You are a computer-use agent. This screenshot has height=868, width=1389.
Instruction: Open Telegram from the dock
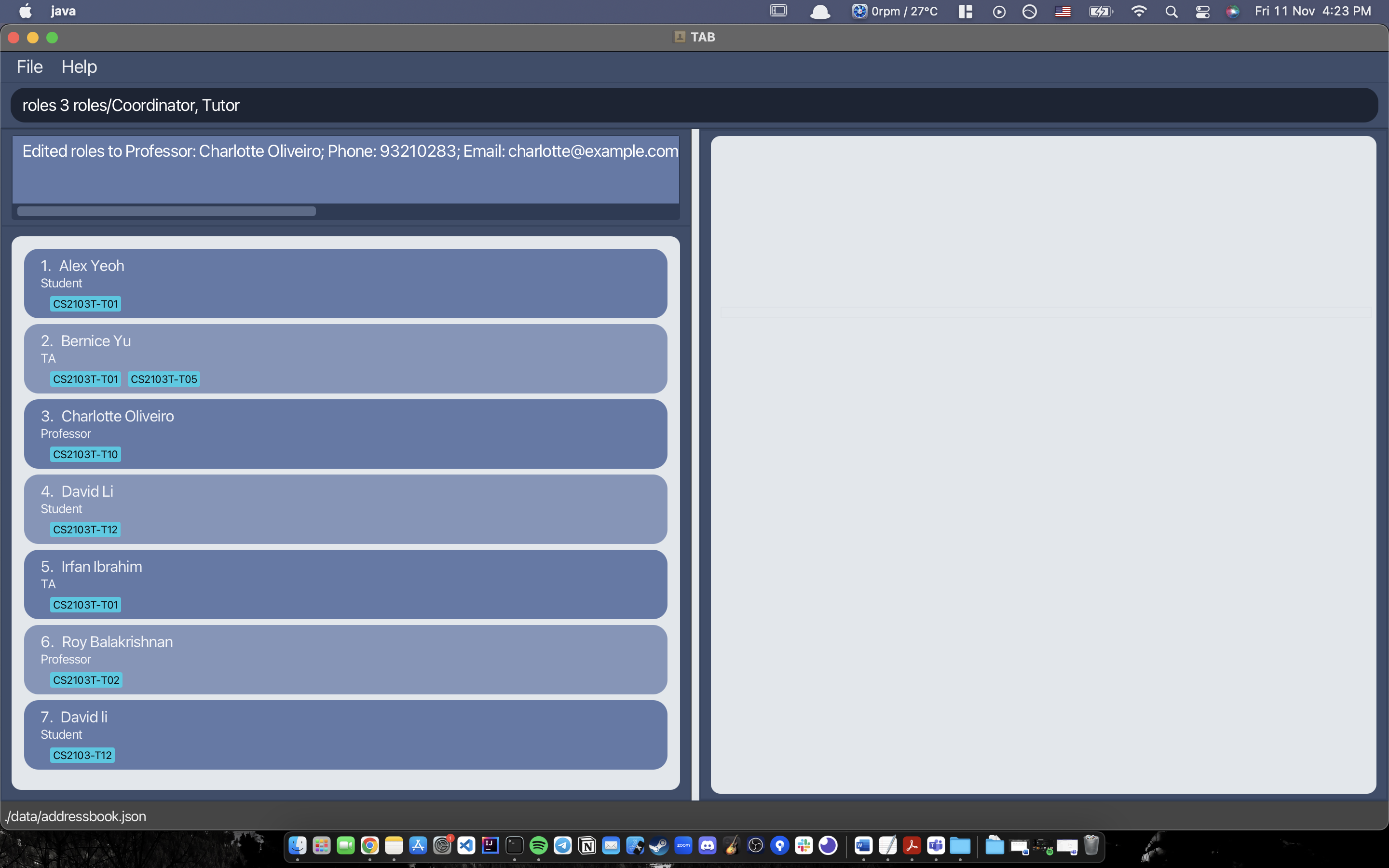click(x=562, y=845)
